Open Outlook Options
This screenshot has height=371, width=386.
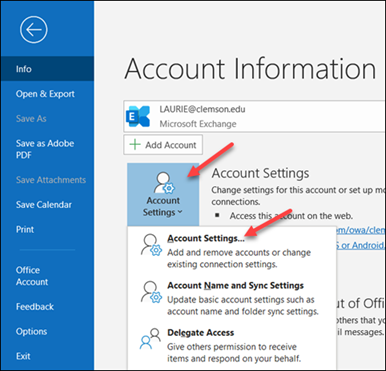click(x=31, y=332)
